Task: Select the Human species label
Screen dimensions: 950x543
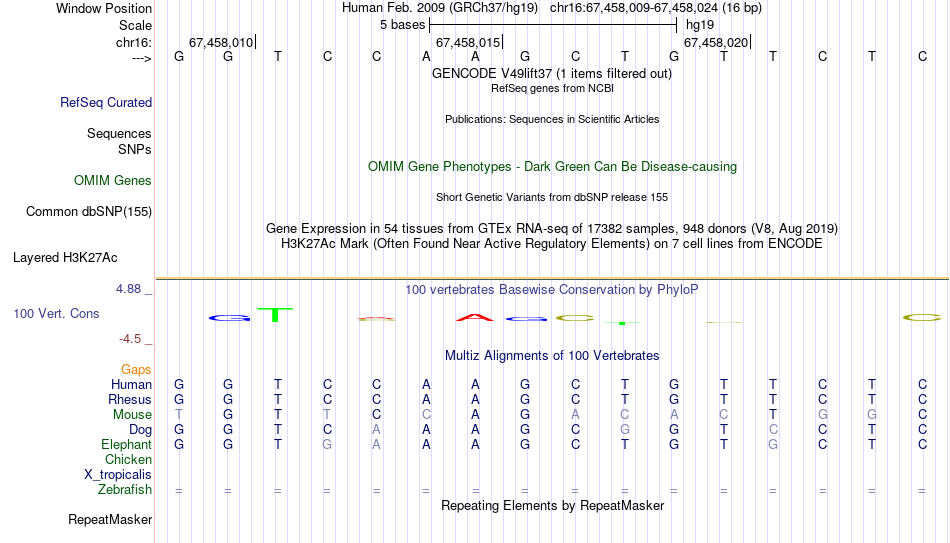Action: pos(131,384)
